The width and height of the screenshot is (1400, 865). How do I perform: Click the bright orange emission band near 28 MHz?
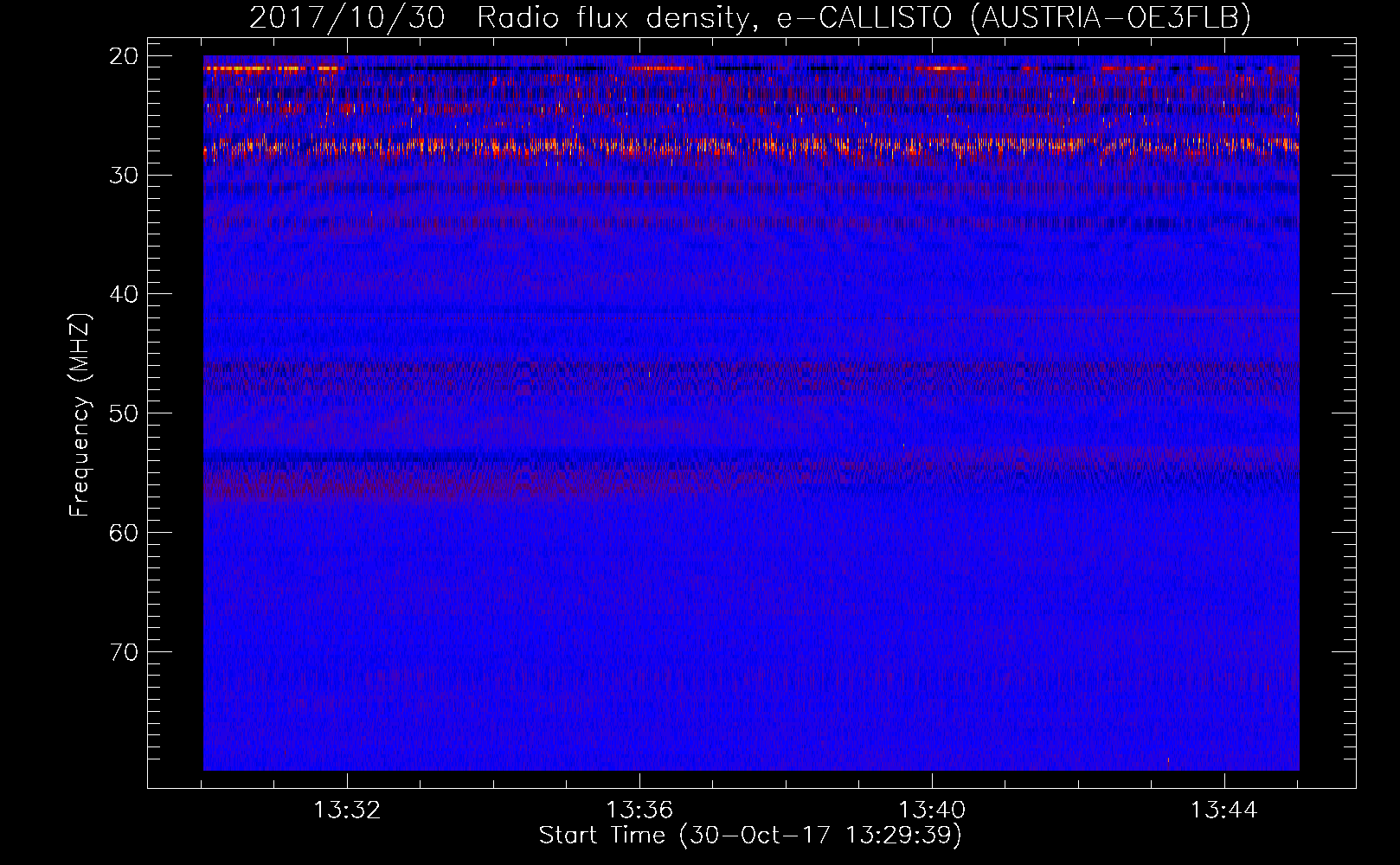(751, 148)
